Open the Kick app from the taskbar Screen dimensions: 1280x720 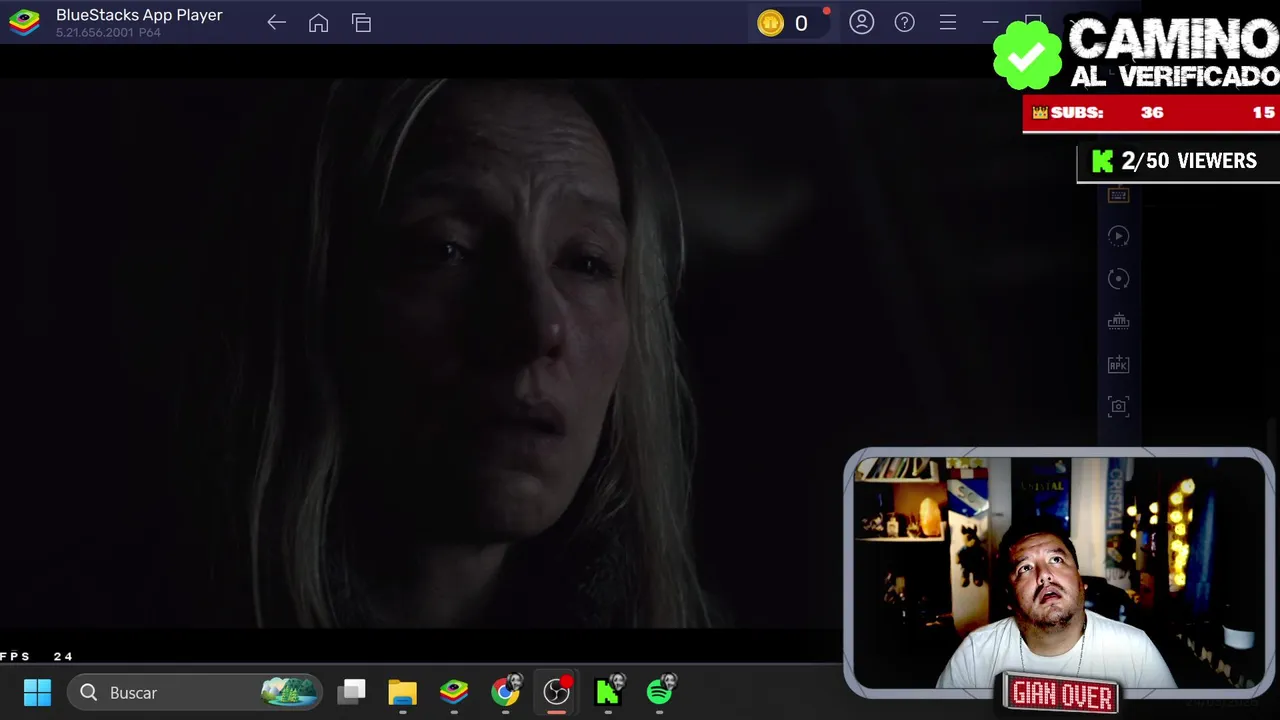coord(609,691)
